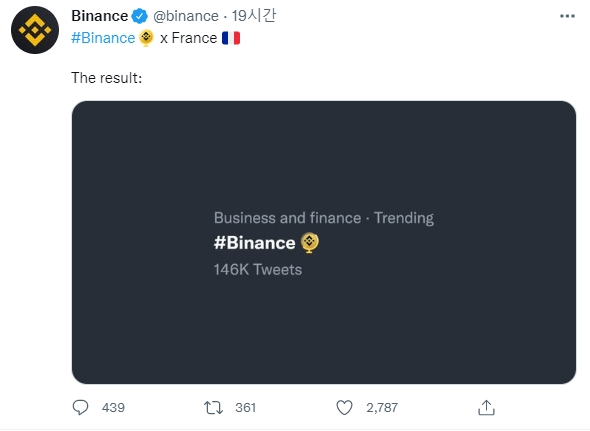
Task: Click the 439 replies count
Action: click(113, 408)
